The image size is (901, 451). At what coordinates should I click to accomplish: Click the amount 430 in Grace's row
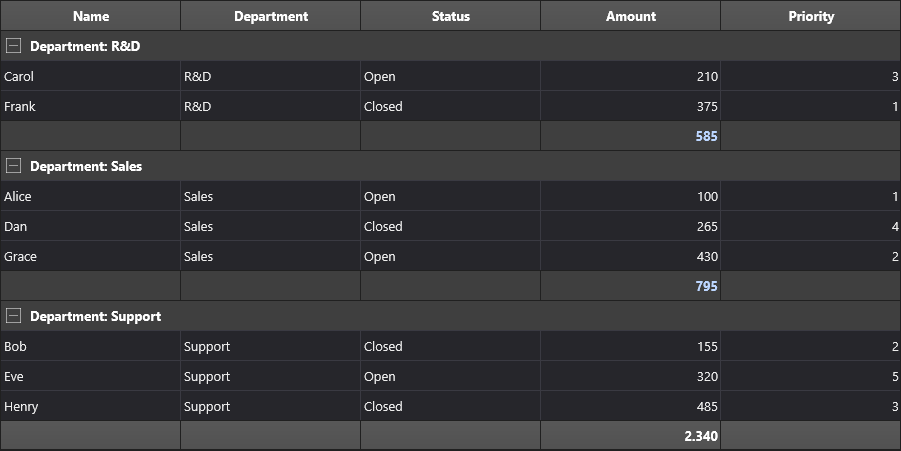[630, 256]
